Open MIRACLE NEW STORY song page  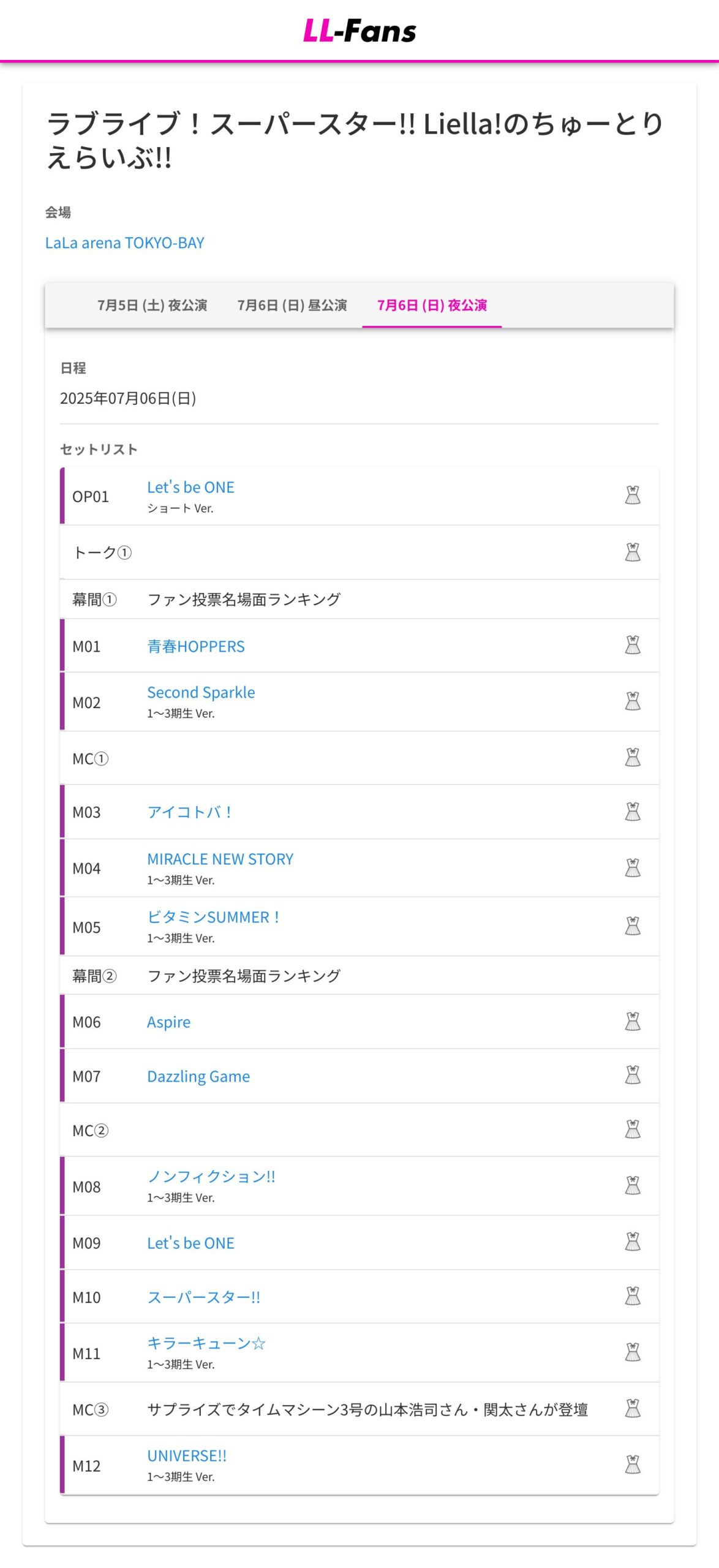pyautogui.click(x=220, y=859)
